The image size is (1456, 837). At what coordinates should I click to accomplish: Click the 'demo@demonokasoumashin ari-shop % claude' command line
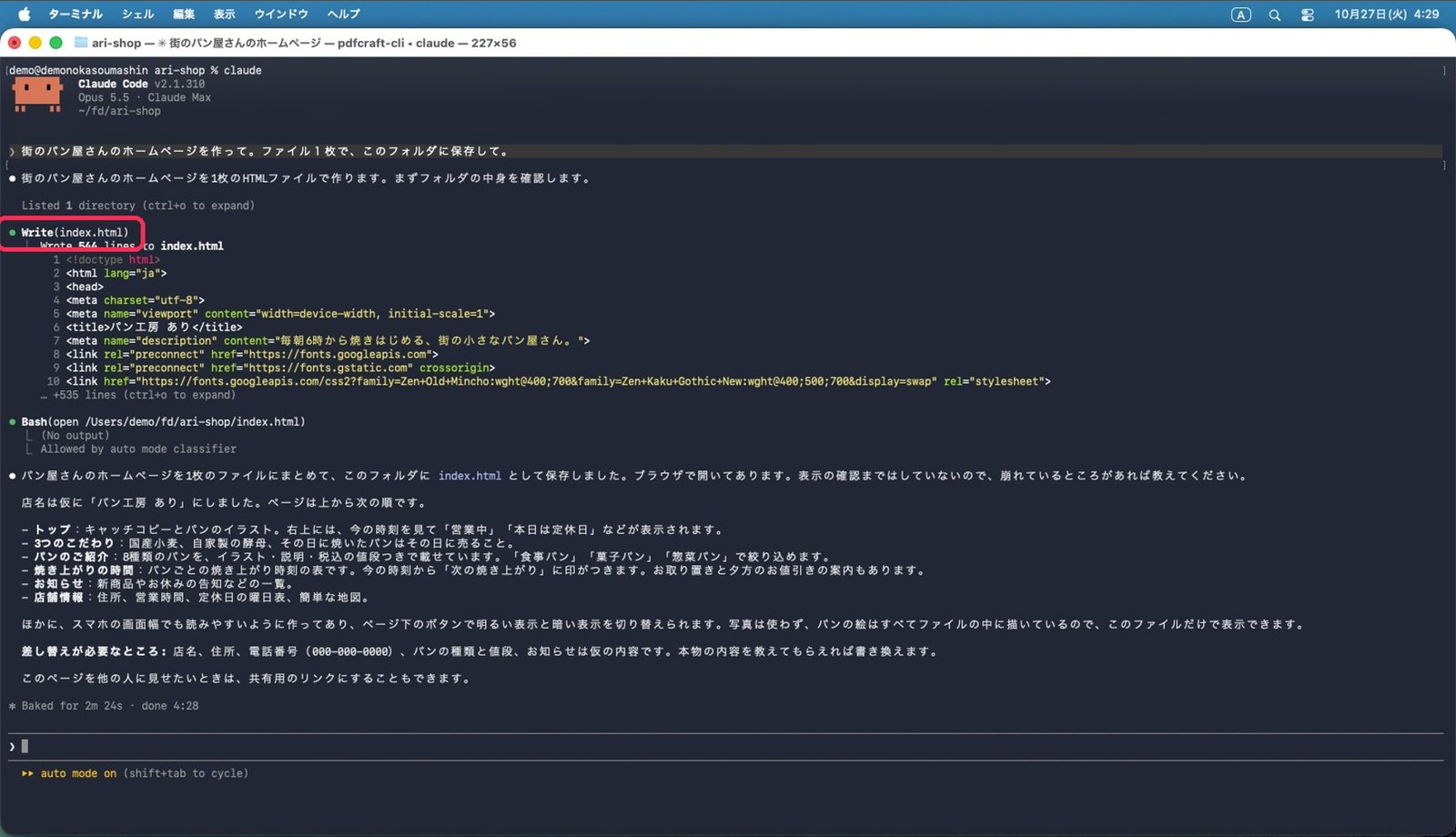pos(136,70)
